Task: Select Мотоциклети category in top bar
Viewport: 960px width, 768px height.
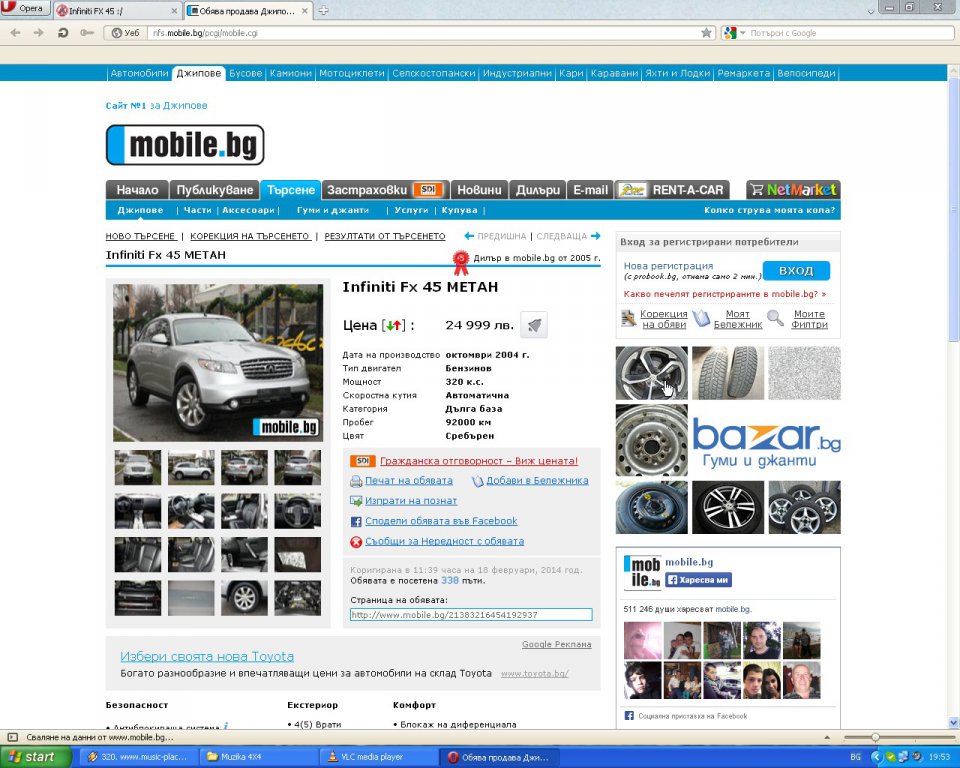Action: (351, 73)
